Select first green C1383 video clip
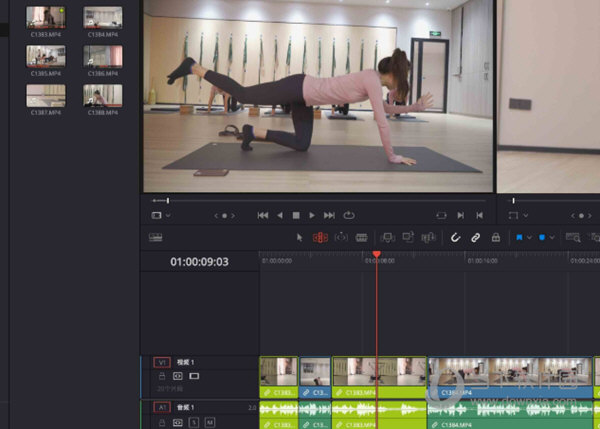600x429 pixels. click(x=279, y=377)
